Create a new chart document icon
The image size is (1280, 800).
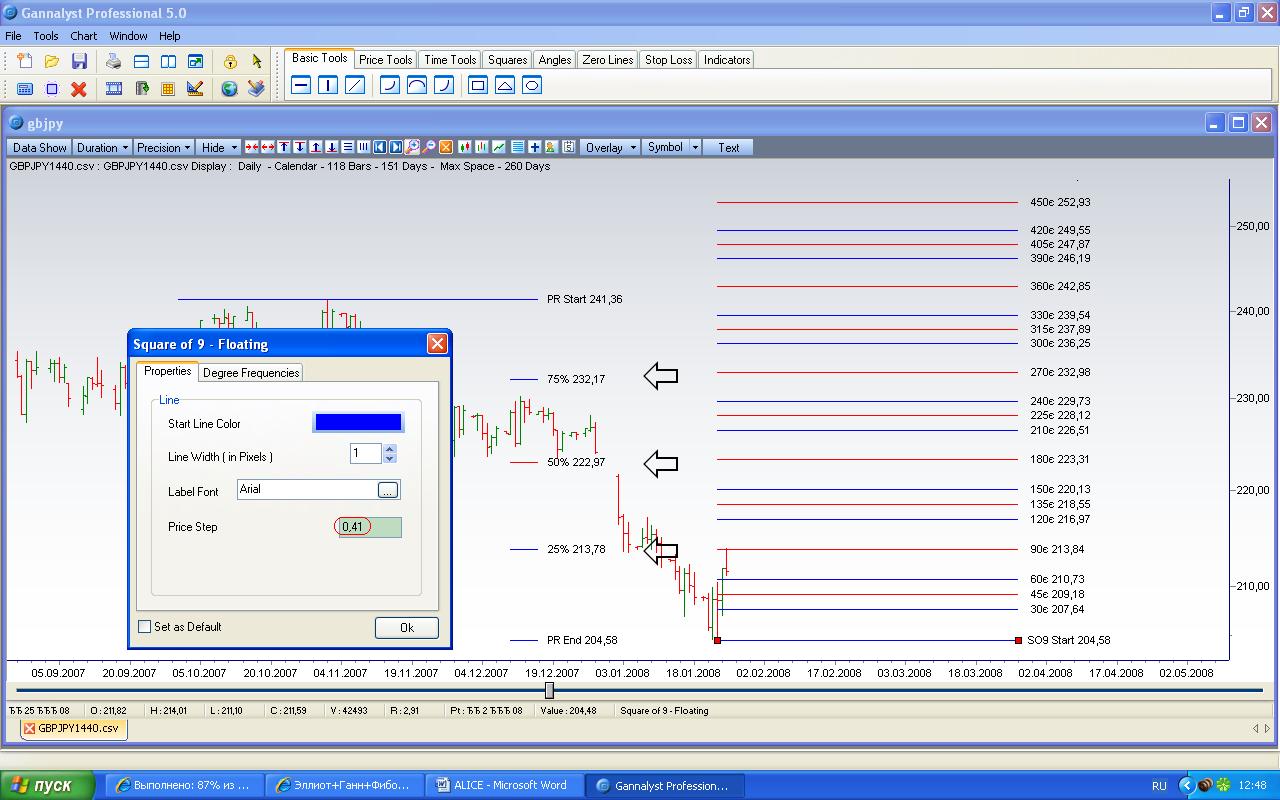25,61
